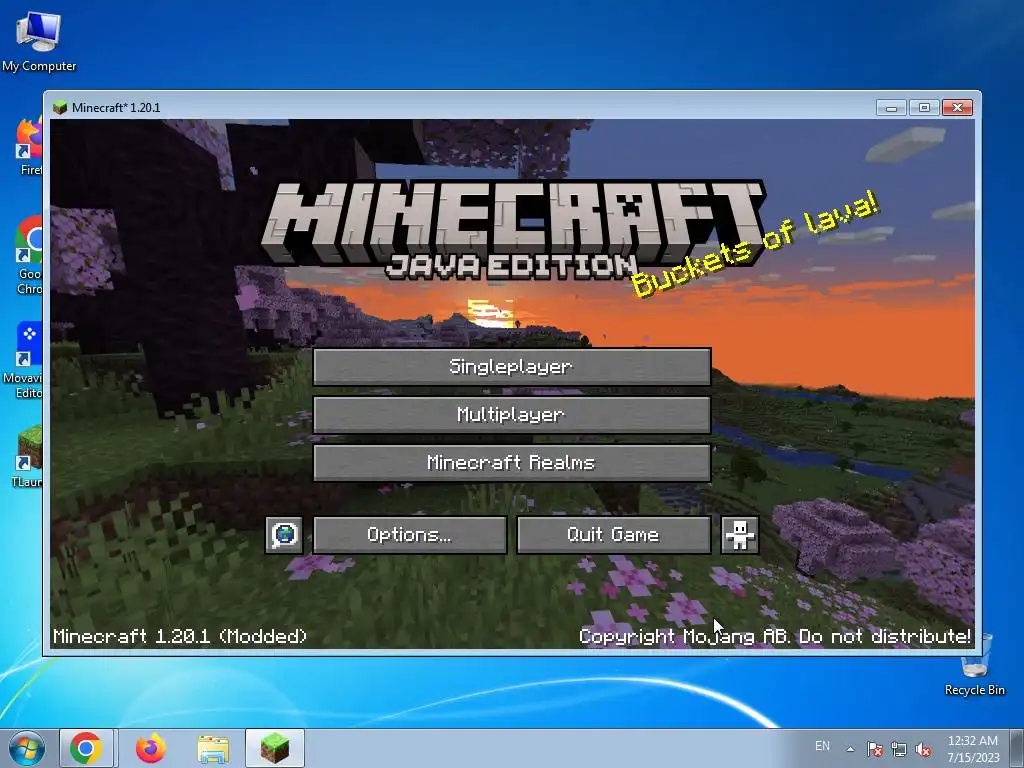Select TLauncher desktop shortcut
1024x768 pixels.
27,457
